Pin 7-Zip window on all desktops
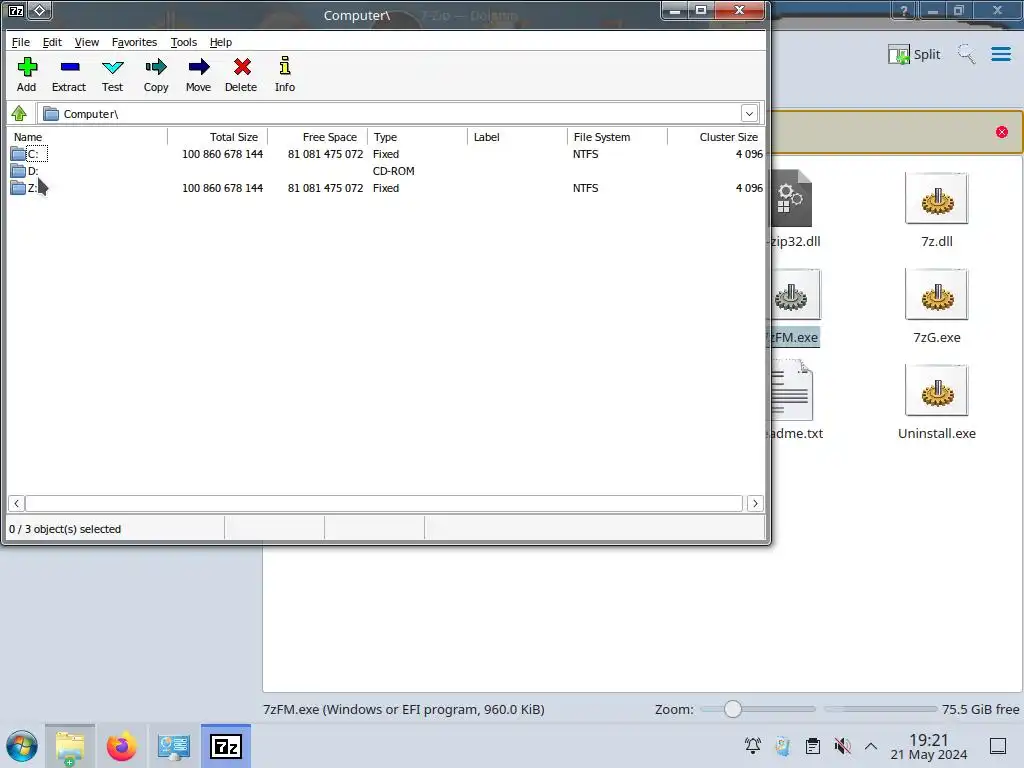 click(39, 10)
